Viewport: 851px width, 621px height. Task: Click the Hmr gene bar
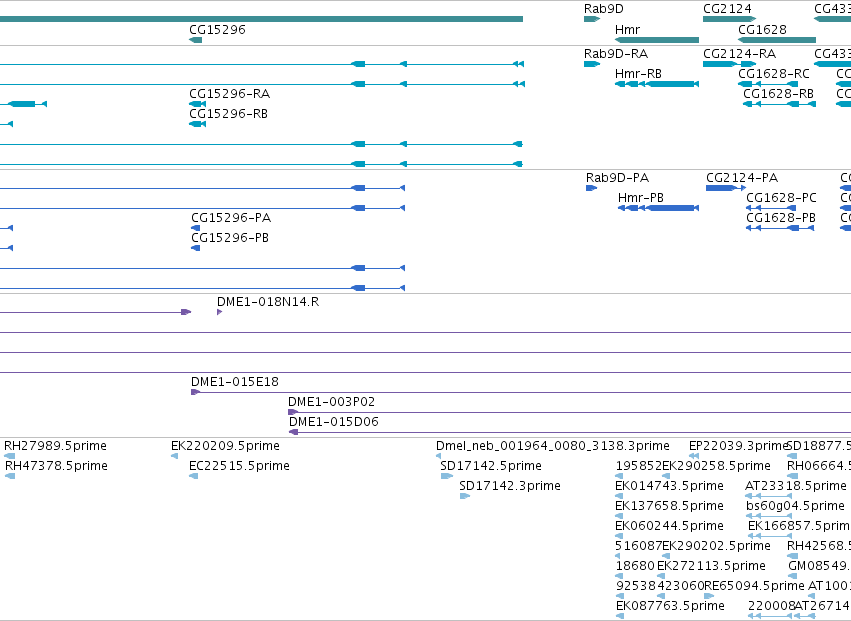657,40
